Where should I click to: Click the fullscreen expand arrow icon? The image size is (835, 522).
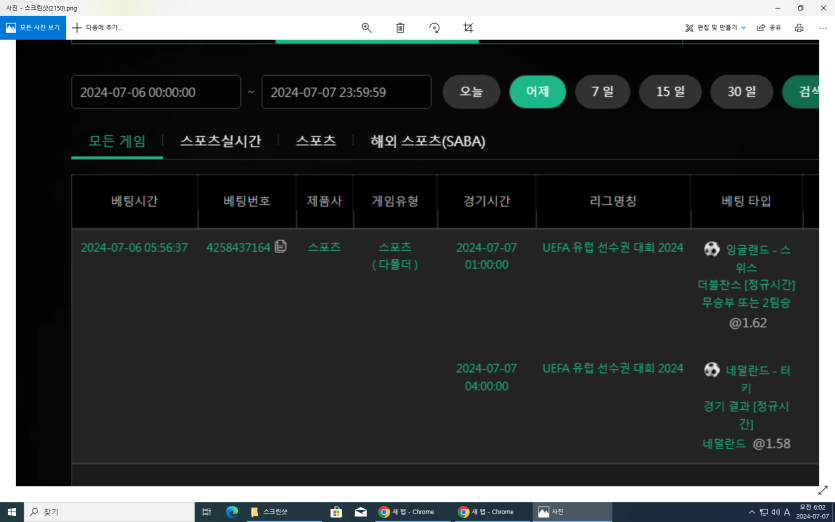[x=823, y=490]
